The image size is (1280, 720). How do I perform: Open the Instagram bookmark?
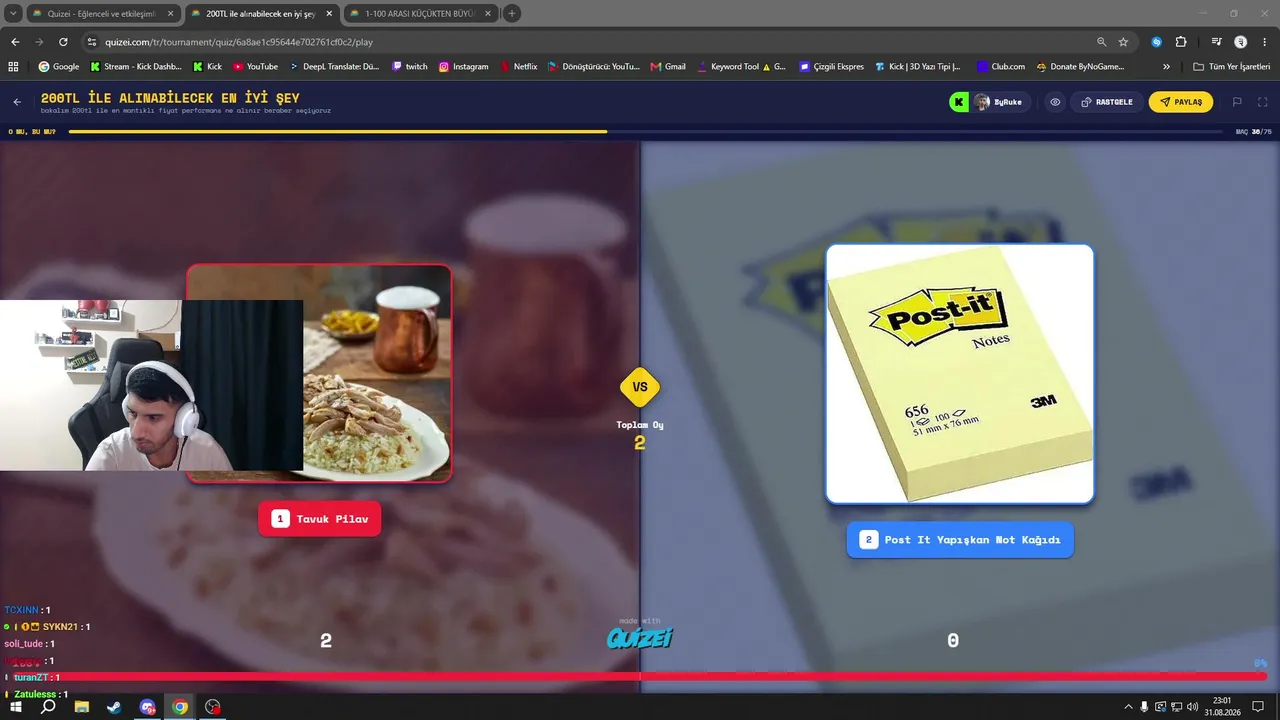(464, 67)
